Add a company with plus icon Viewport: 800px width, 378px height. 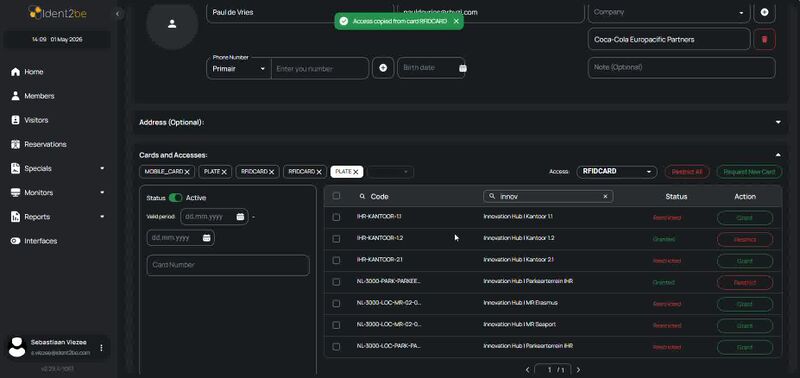pyautogui.click(x=764, y=12)
